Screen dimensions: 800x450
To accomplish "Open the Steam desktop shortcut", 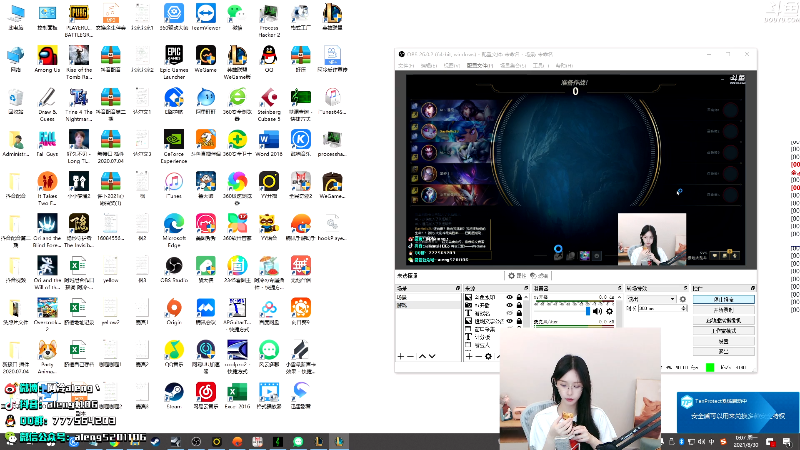I will tap(174, 395).
